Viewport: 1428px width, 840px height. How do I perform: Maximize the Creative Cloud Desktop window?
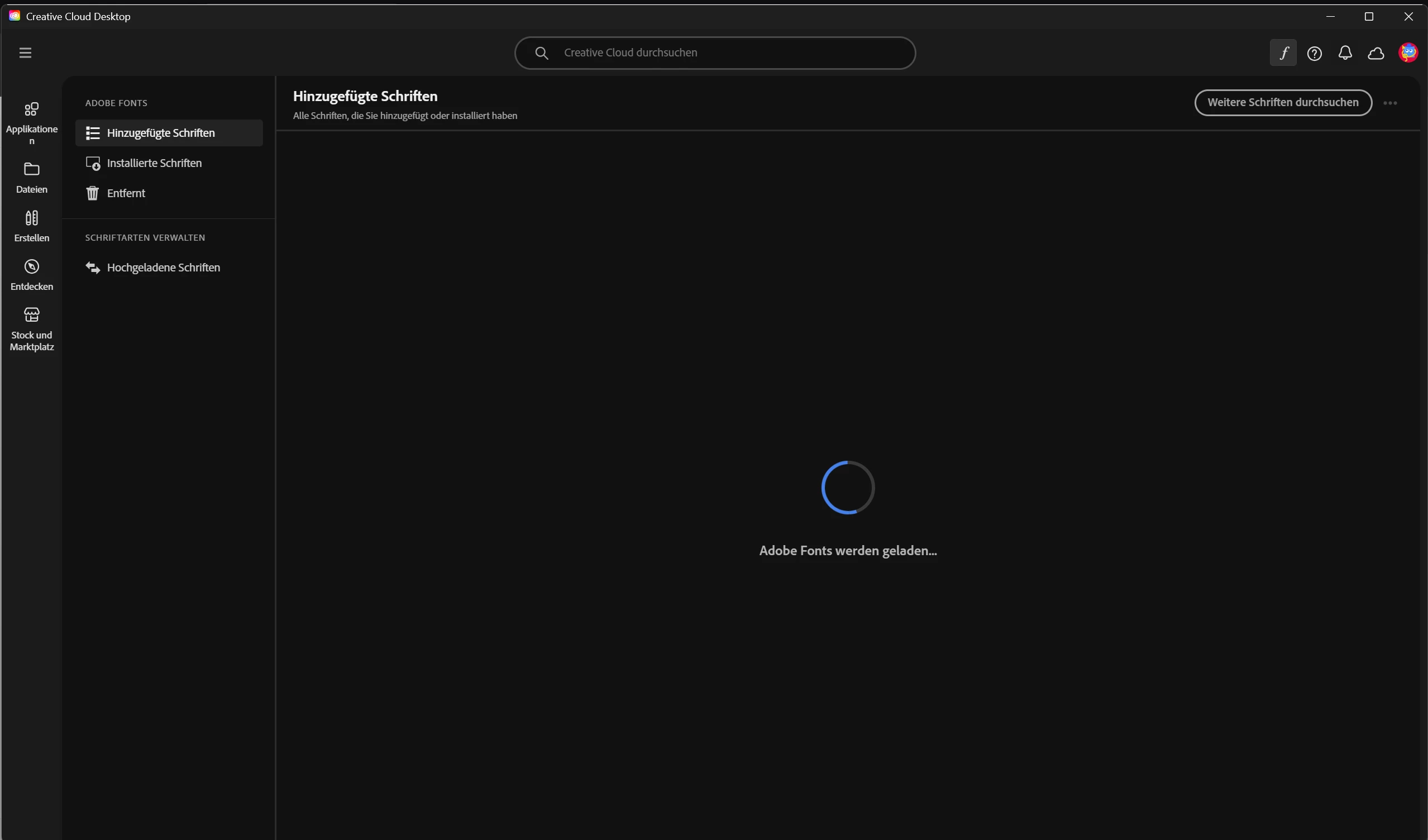1369,16
